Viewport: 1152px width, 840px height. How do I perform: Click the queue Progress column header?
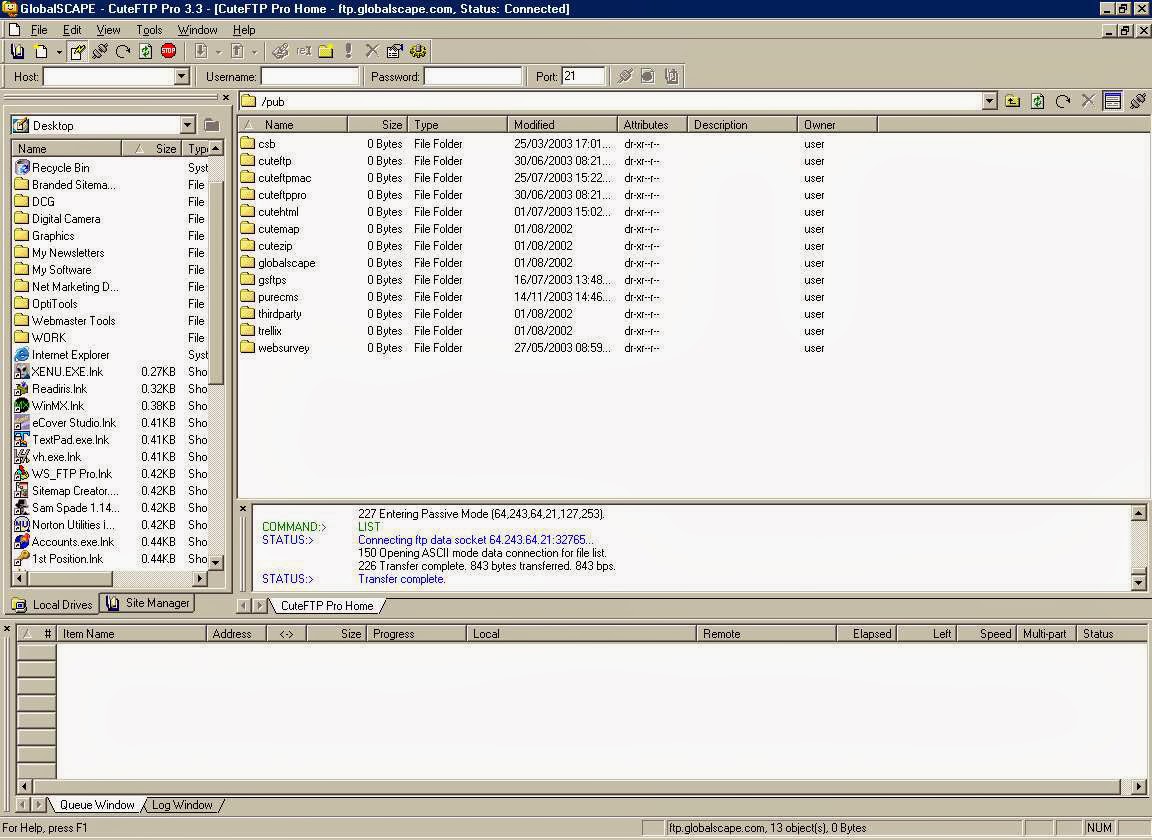[416, 634]
